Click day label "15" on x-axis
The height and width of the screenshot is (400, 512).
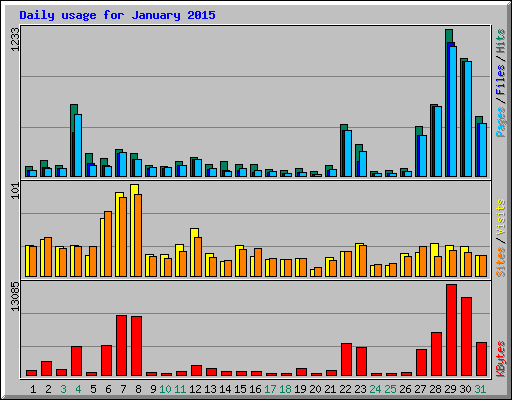coord(240,389)
